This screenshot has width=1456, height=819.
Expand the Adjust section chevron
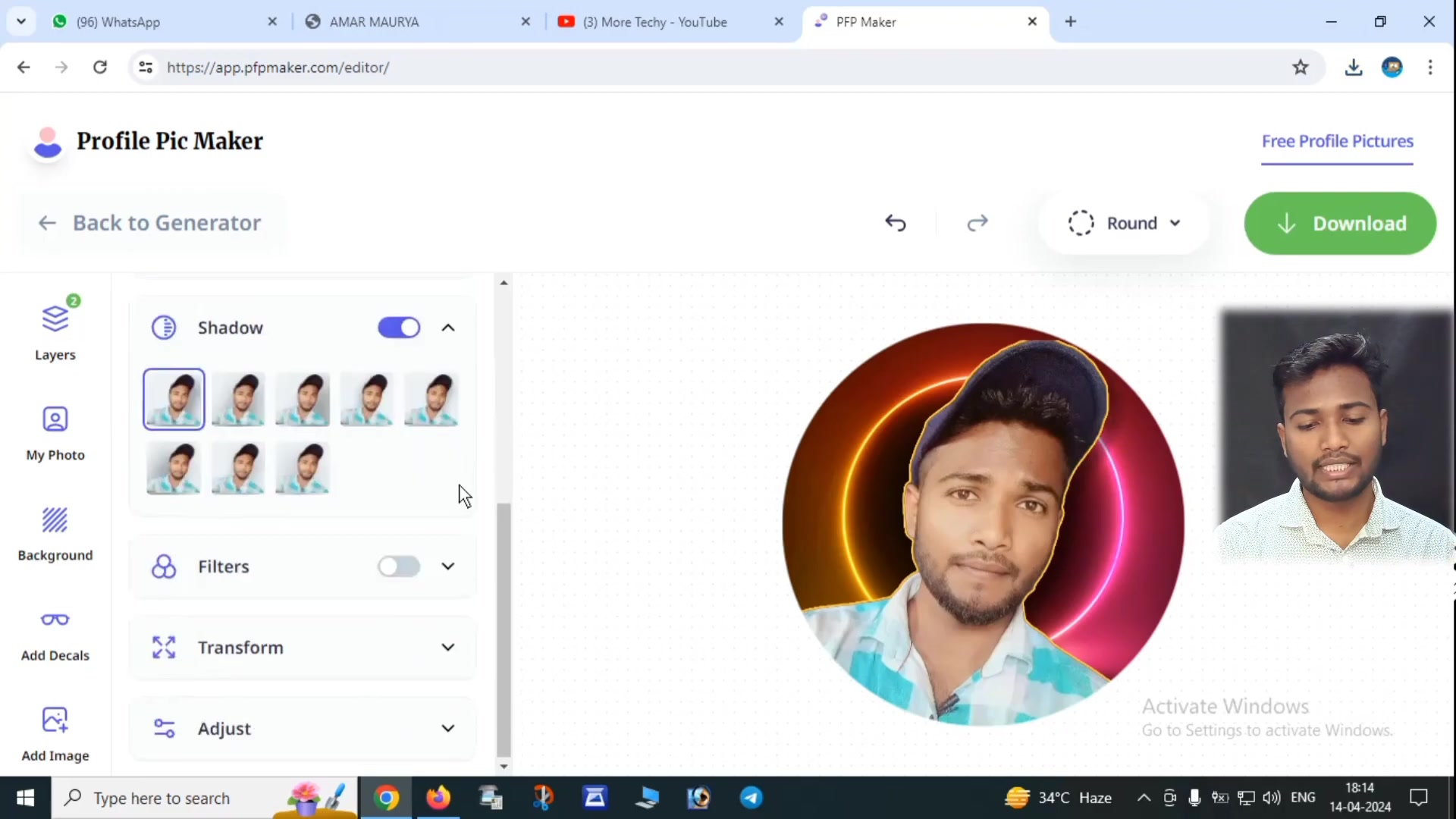click(448, 729)
